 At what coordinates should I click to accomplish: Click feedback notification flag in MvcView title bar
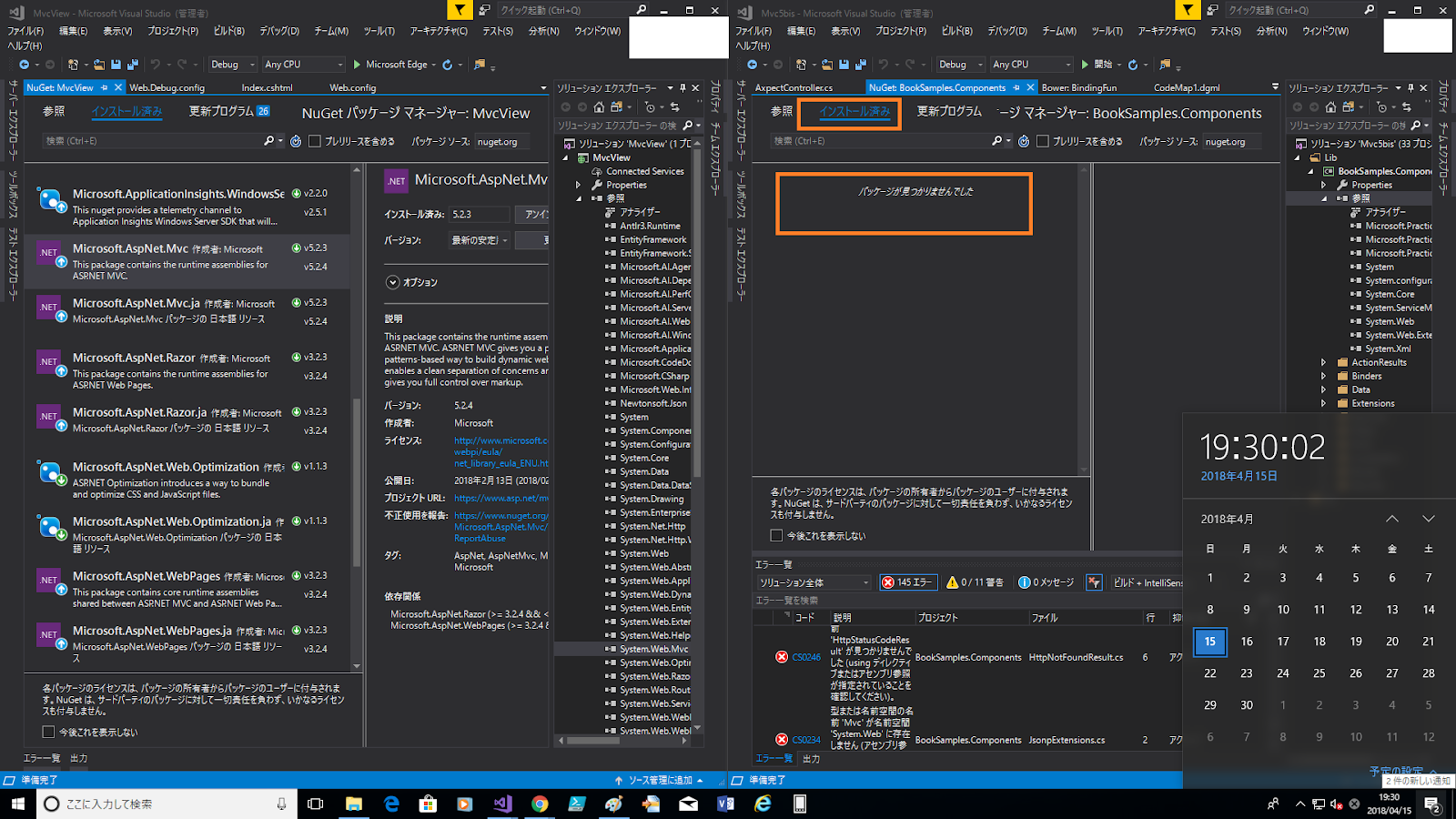(x=460, y=10)
